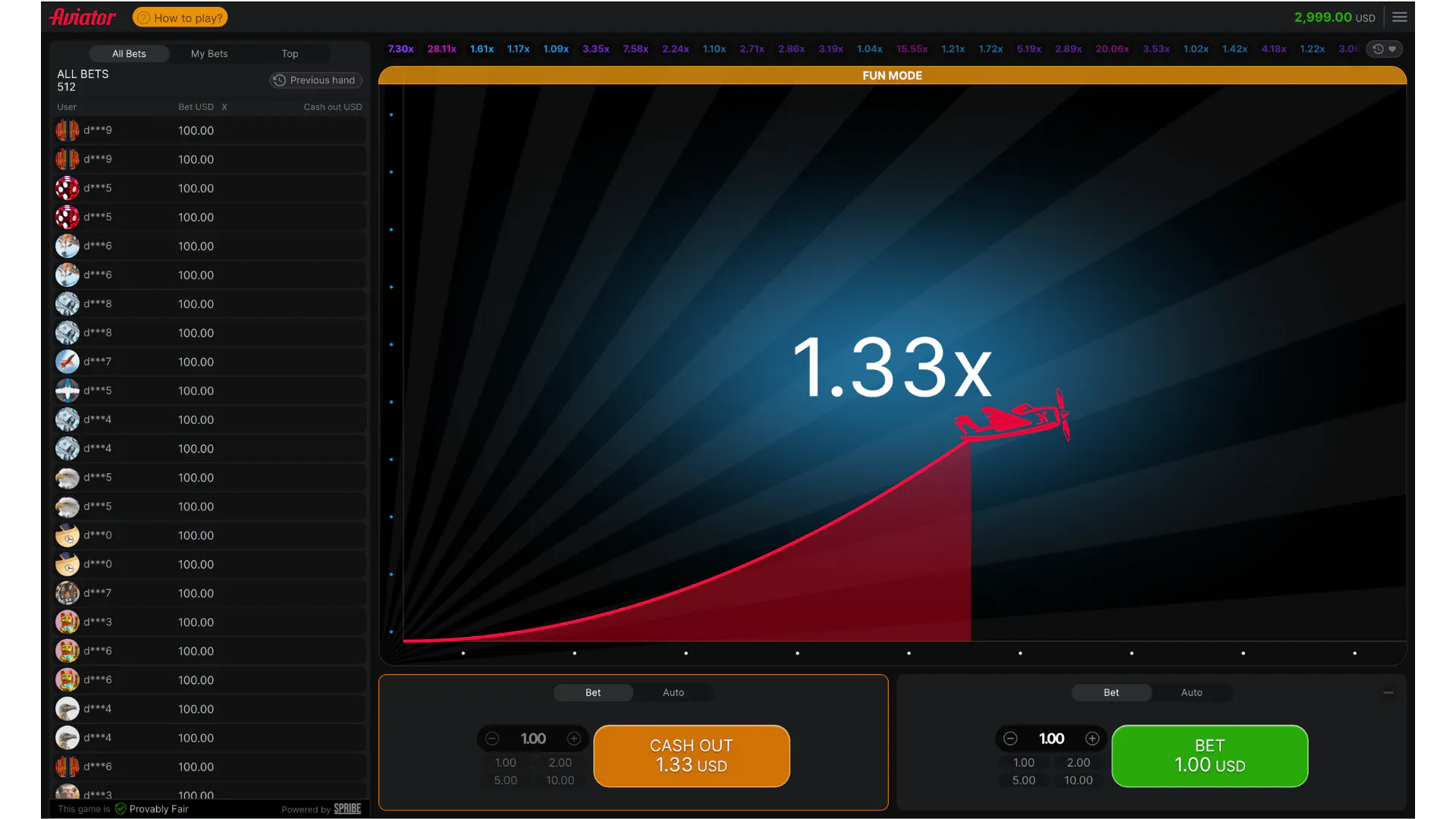
Task: Click the Aviator logo
Action: tap(82, 17)
